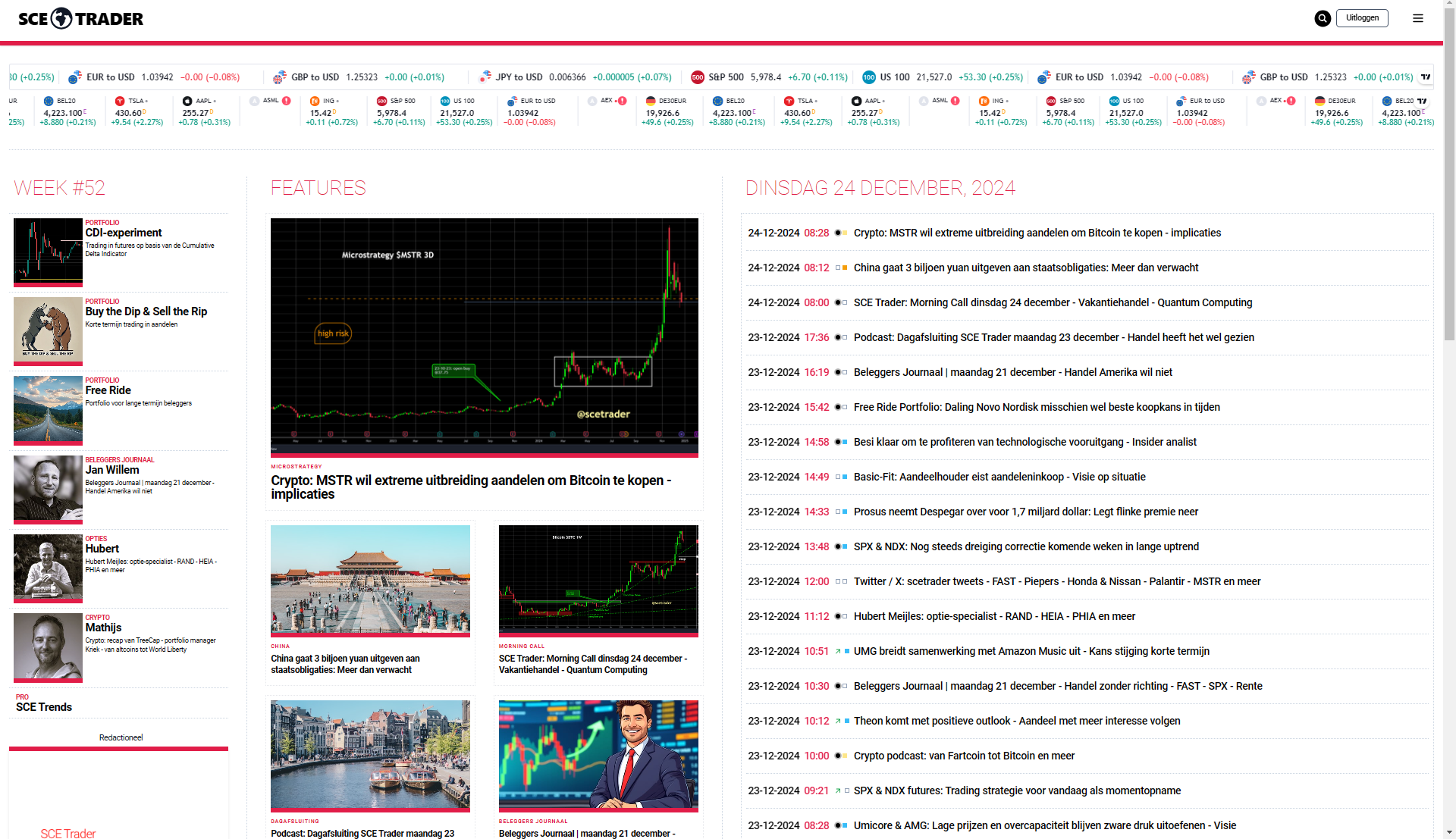This screenshot has width=1456, height=839.
Task: Click the US 100 badge in top ticker
Action: click(869, 77)
